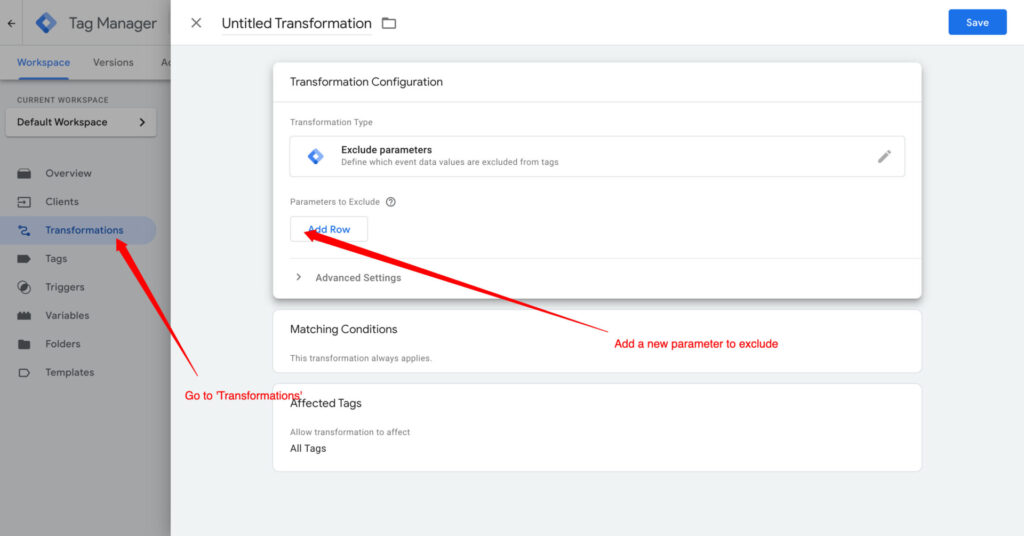The image size is (1024, 536).
Task: Click the All Tags value
Action: coord(308,449)
